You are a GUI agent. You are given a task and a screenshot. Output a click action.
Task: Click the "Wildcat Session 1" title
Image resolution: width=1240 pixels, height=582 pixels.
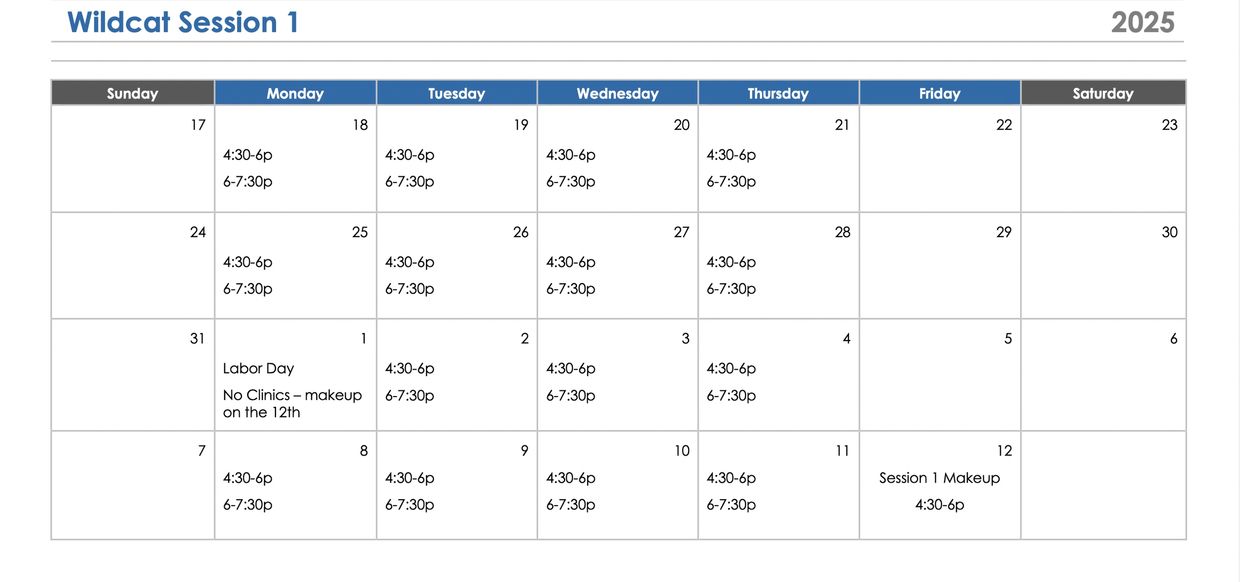(183, 22)
